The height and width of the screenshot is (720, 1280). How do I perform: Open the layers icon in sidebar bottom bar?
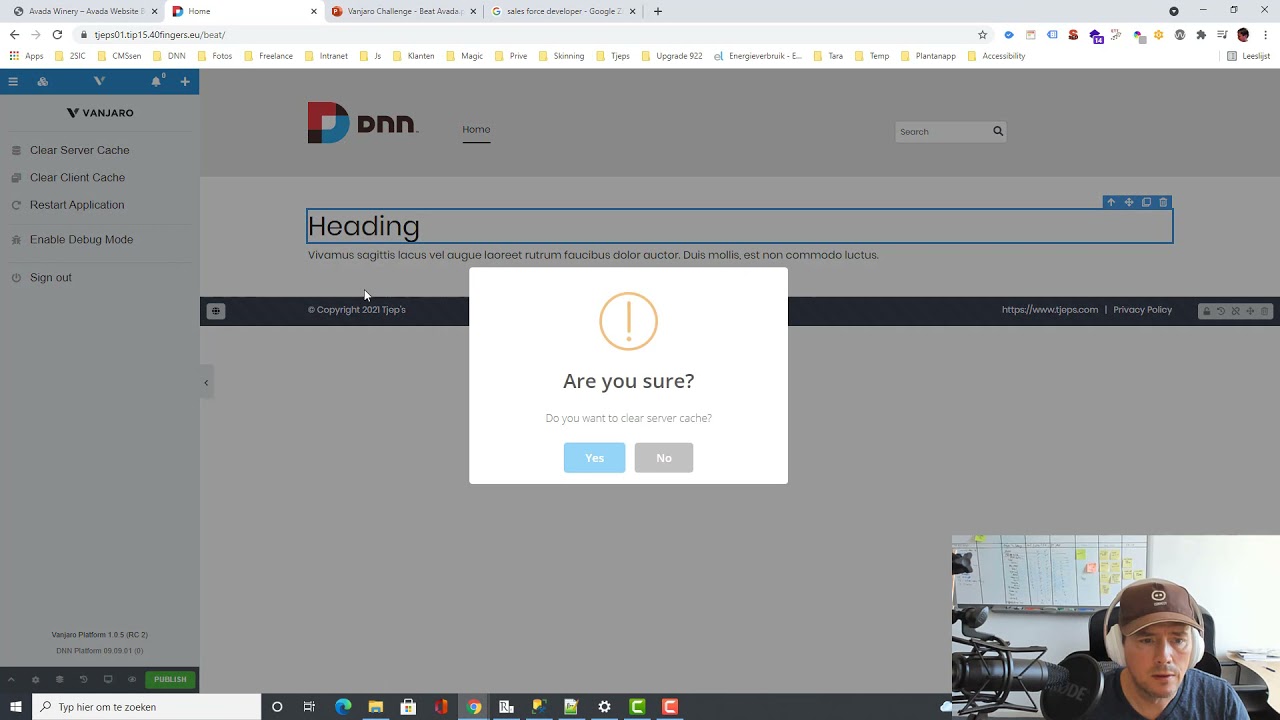(x=59, y=680)
